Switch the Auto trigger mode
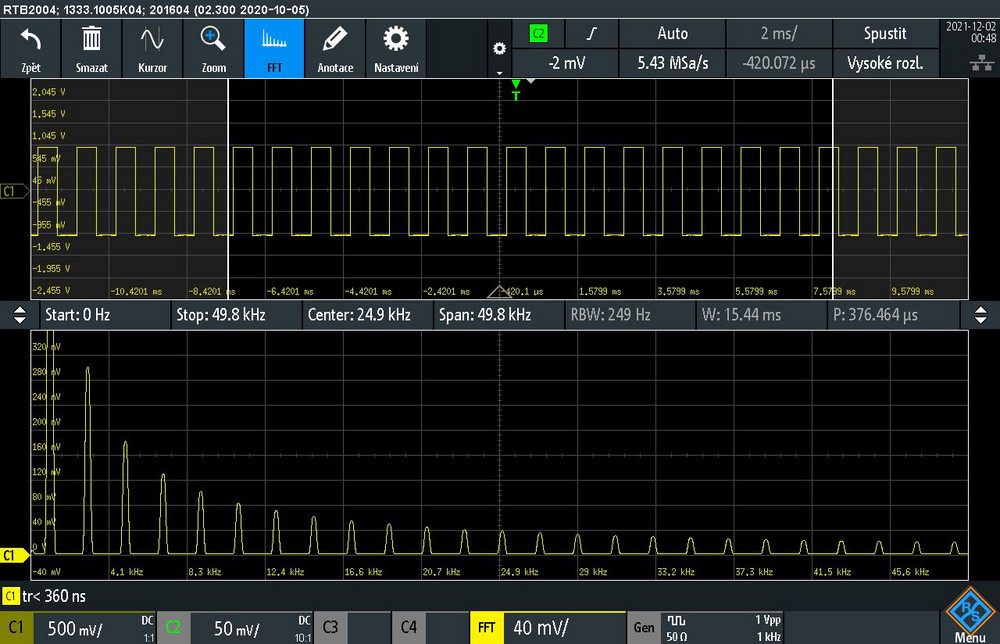Image resolution: width=1000 pixels, height=644 pixels. click(x=672, y=34)
